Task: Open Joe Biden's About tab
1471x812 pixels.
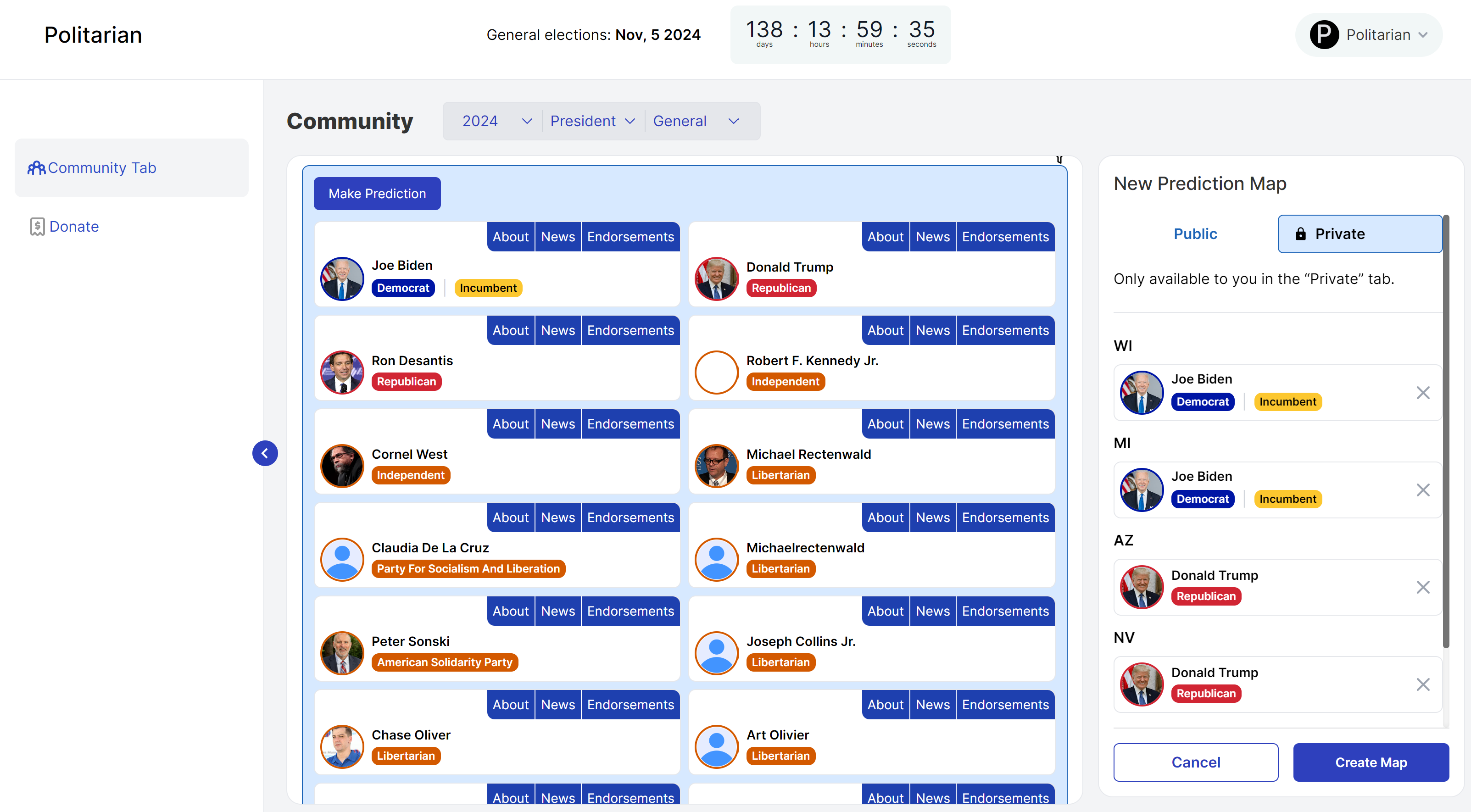Action: coord(511,237)
